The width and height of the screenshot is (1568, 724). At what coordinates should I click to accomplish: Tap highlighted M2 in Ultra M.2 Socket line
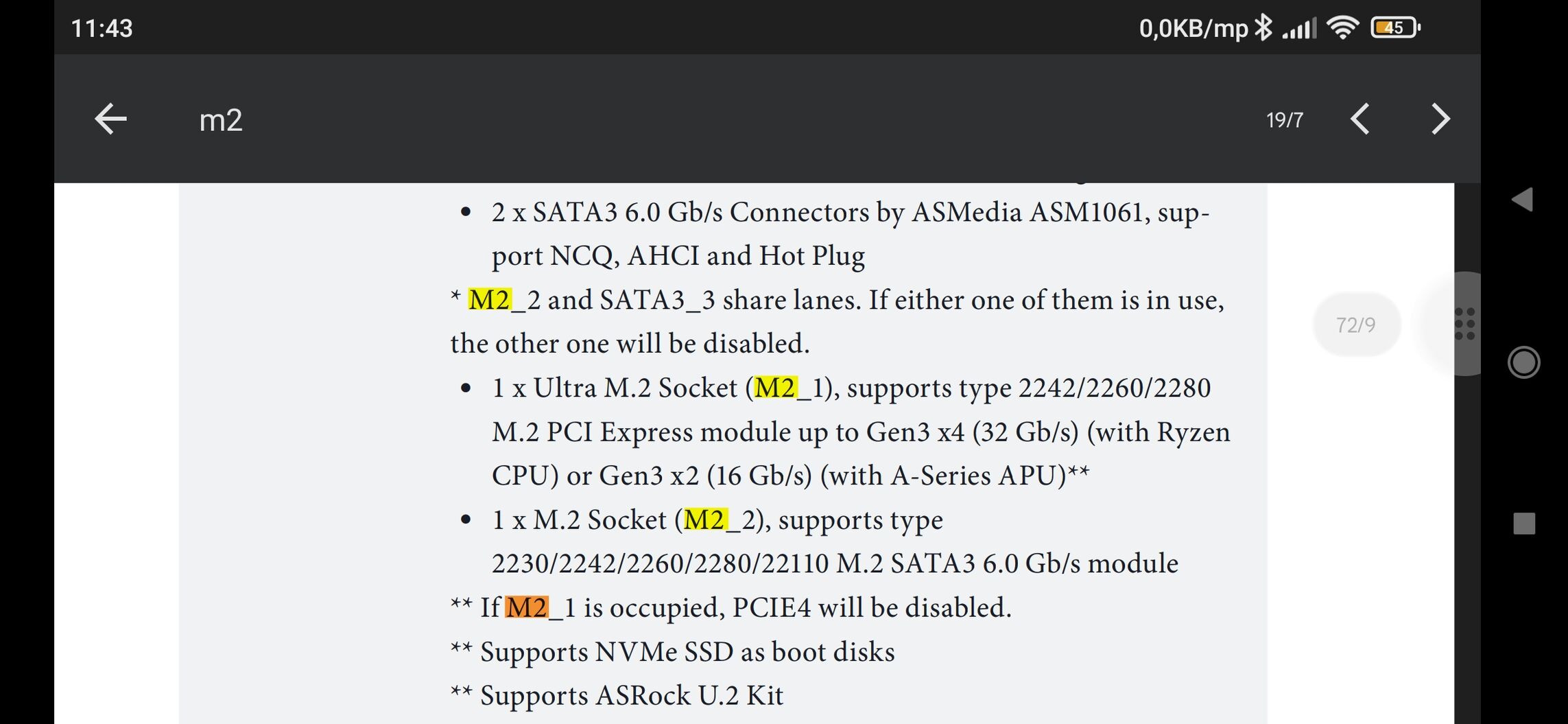tap(775, 388)
